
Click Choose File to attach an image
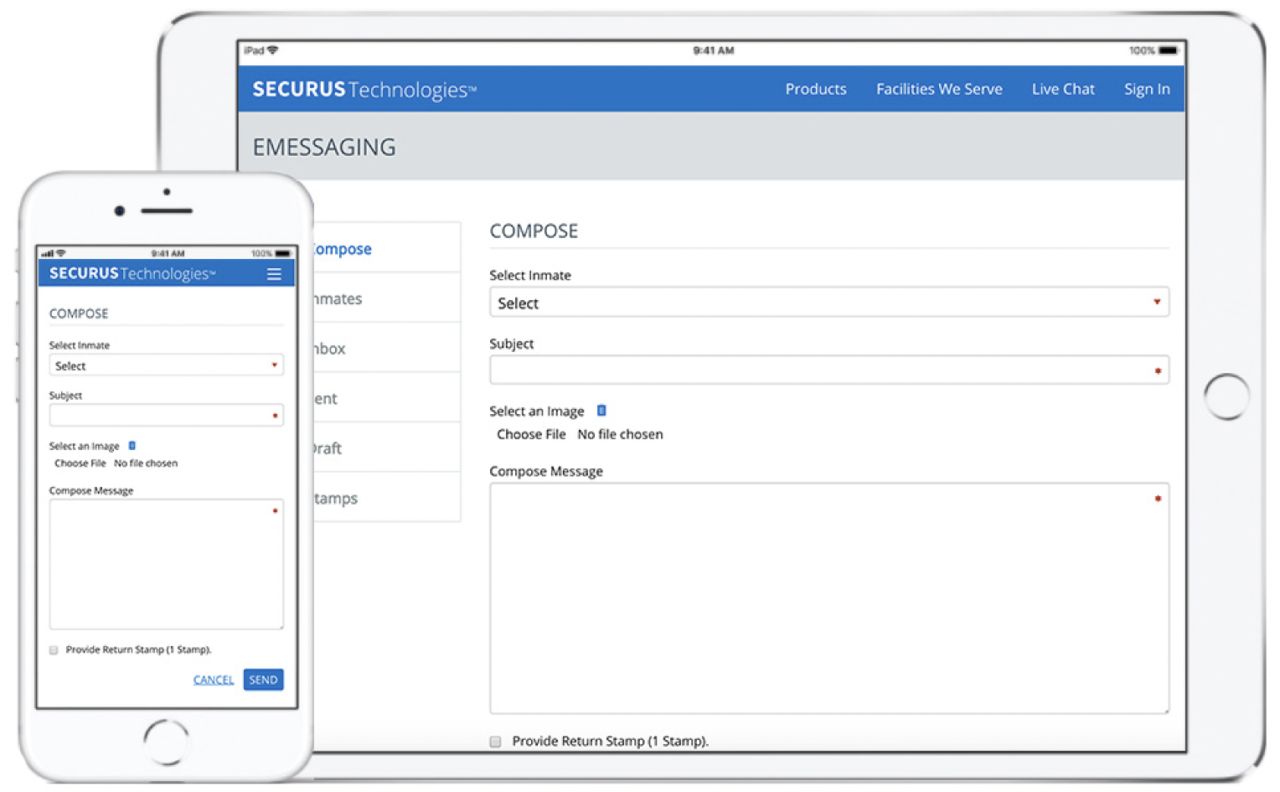pos(531,434)
